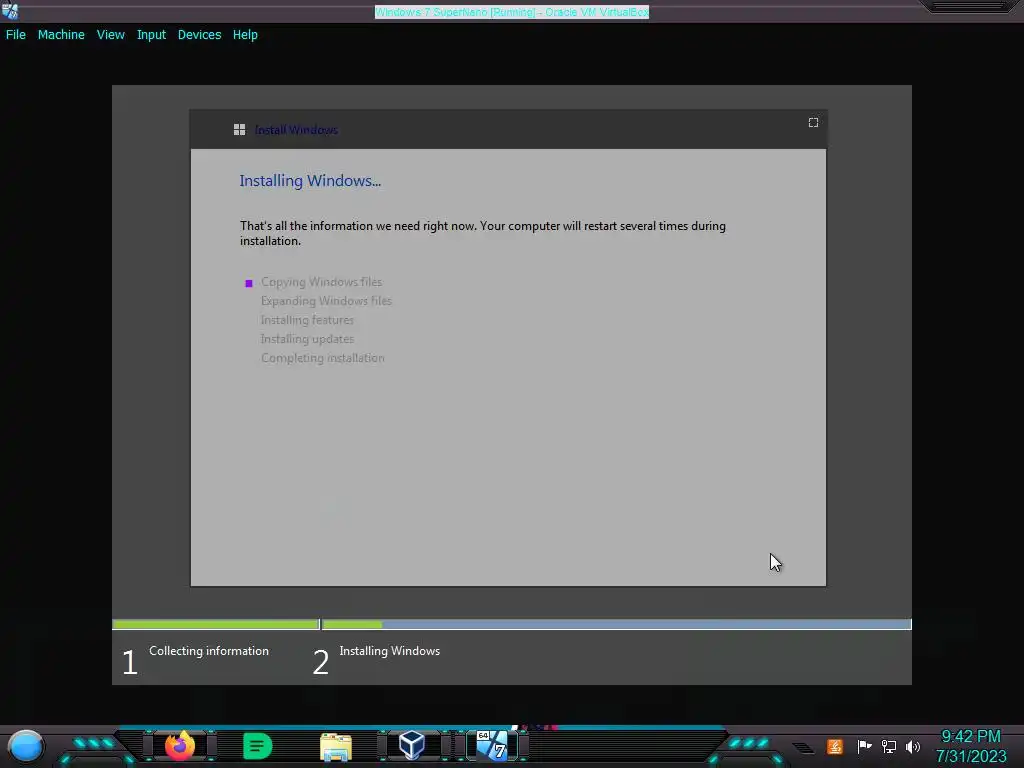Click the VirtualBox window title text
The image size is (1024, 768).
point(512,12)
